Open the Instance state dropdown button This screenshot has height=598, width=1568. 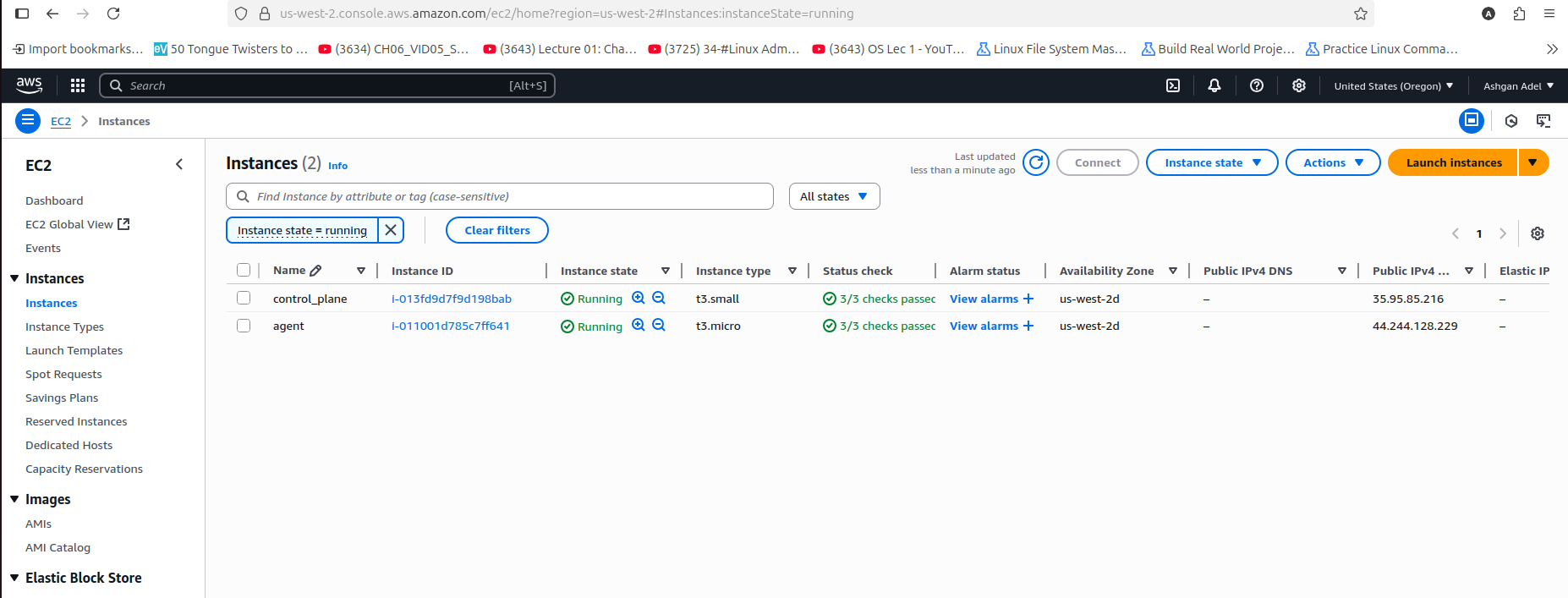pos(1212,162)
